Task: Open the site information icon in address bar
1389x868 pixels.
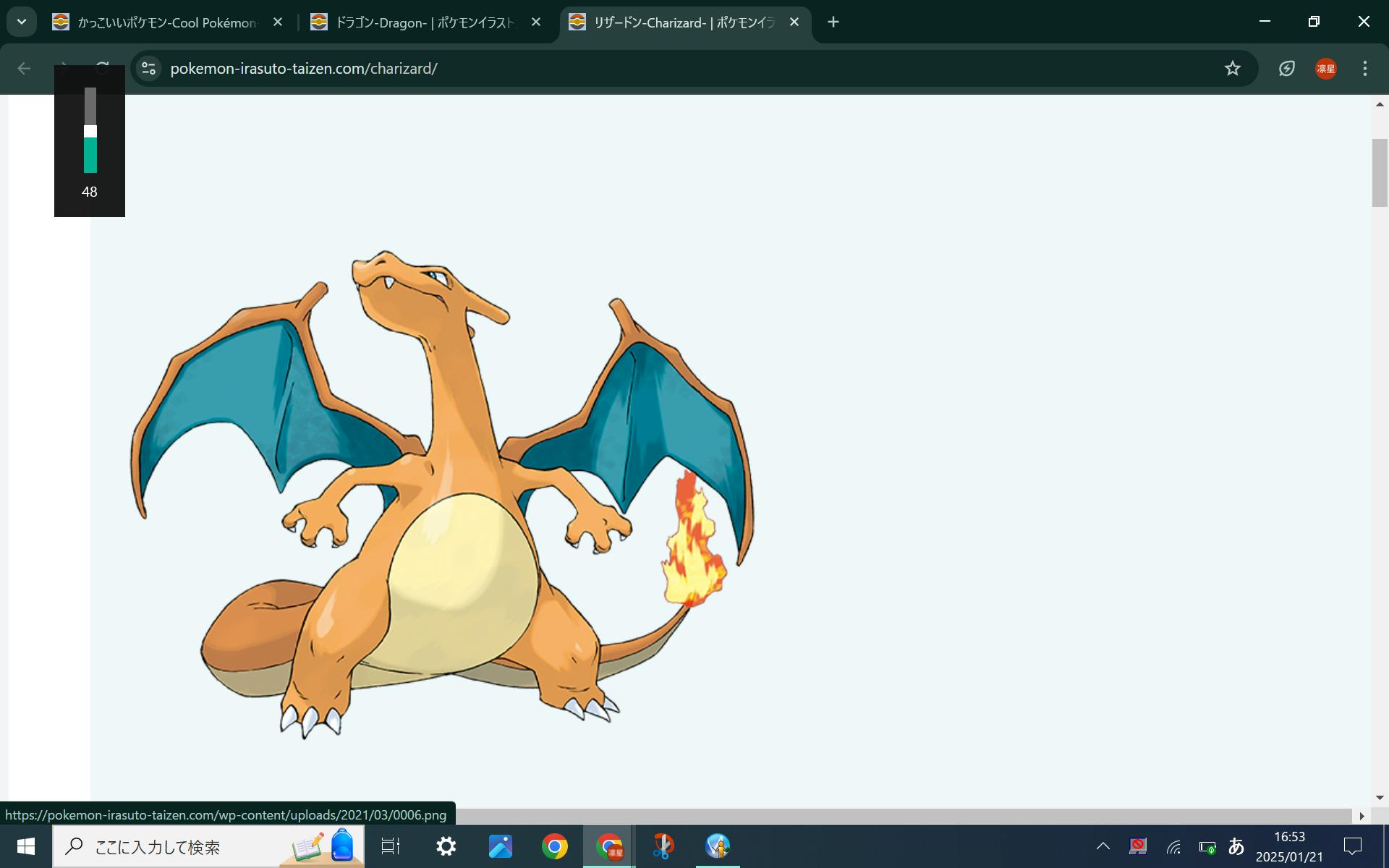Action: (x=149, y=69)
